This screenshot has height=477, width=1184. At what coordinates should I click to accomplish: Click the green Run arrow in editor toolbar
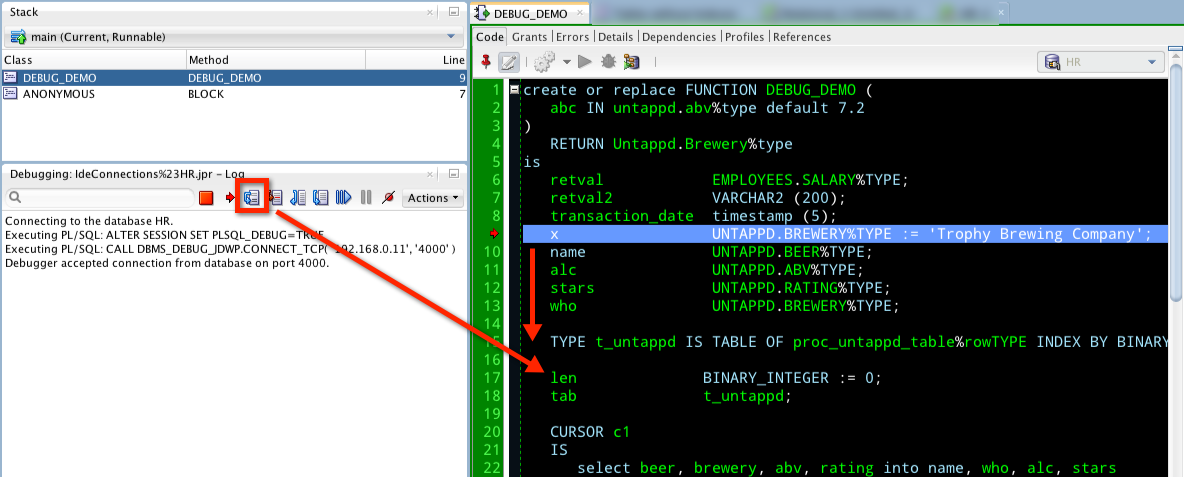point(585,62)
